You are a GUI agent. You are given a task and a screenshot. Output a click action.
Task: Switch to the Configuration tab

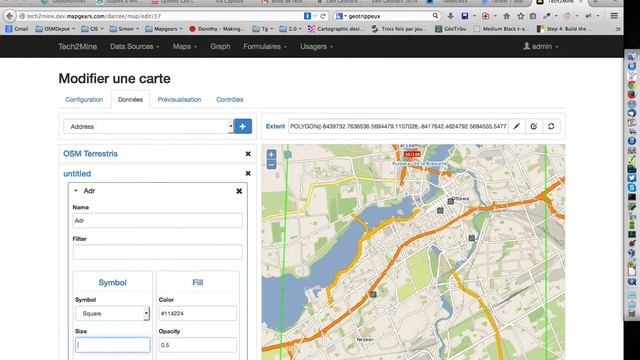[84, 100]
